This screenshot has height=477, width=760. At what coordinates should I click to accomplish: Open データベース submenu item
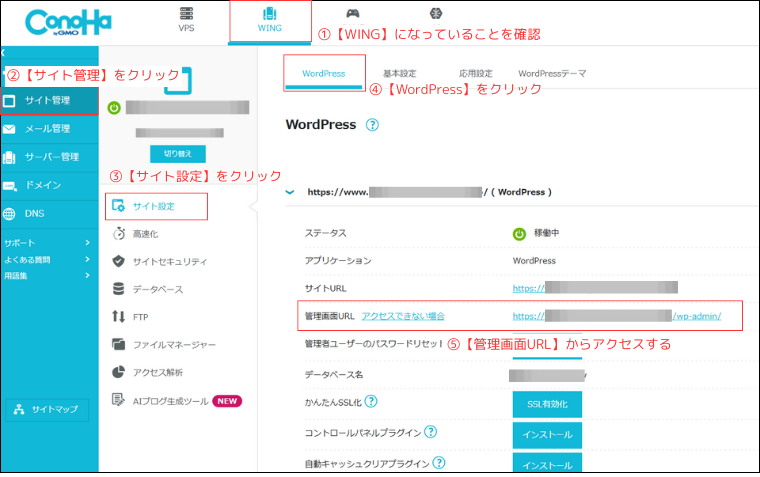pyautogui.click(x=158, y=289)
